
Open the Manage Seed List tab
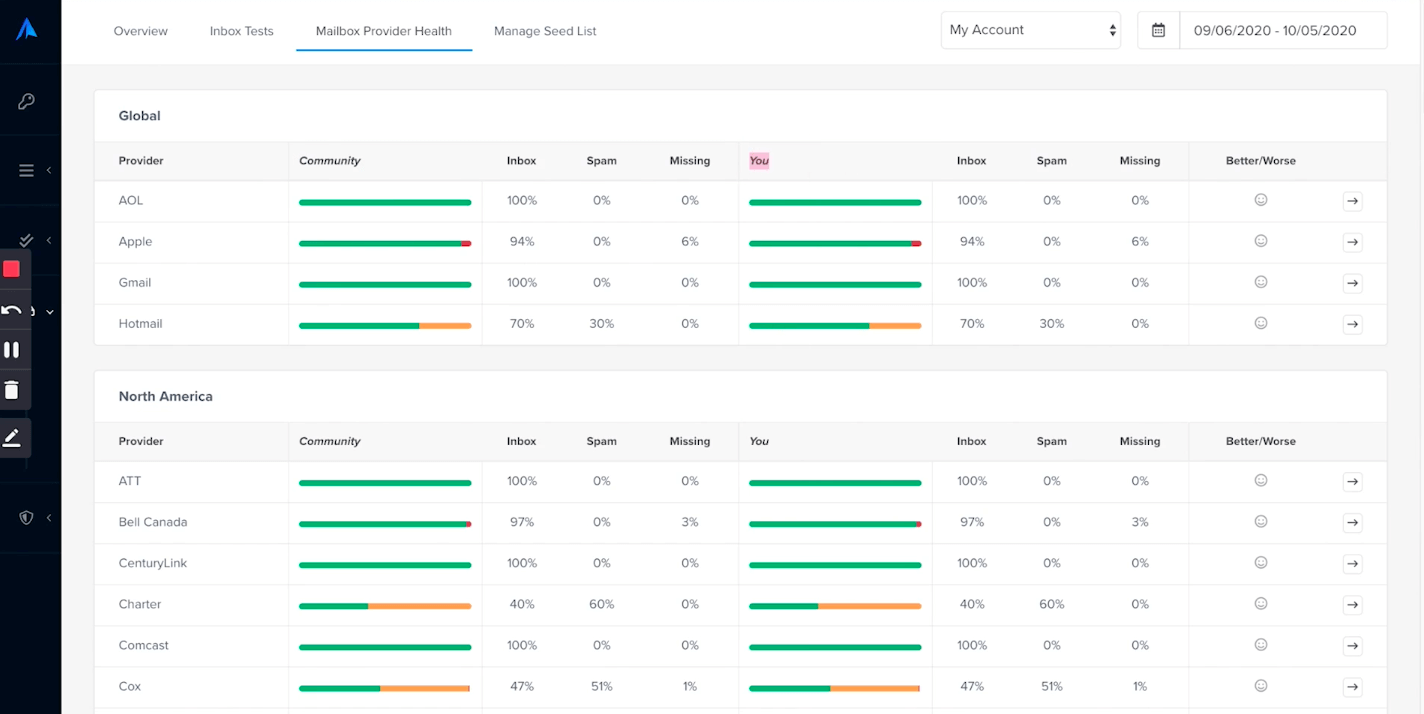pyautogui.click(x=545, y=31)
